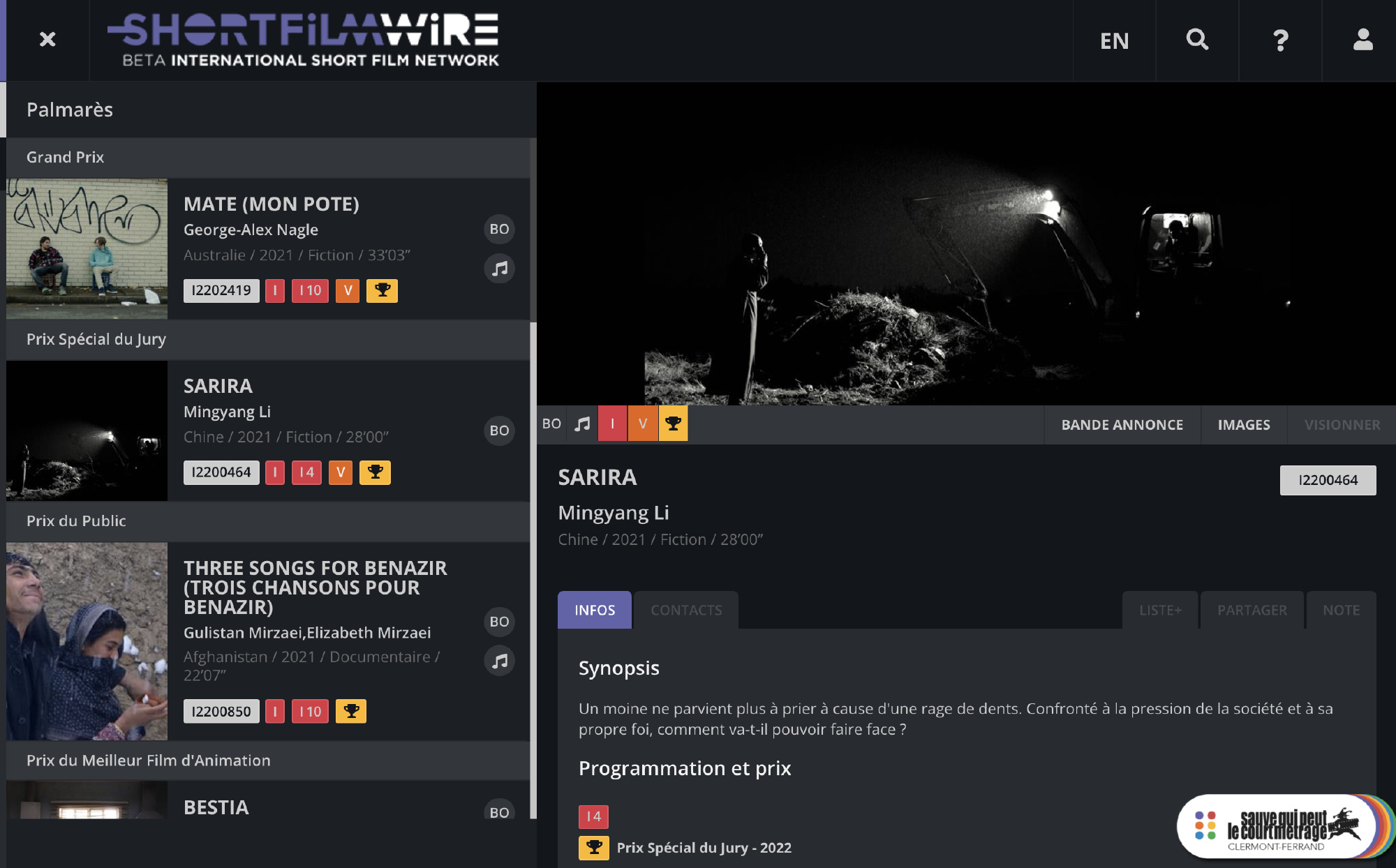Click red I icon below video player

613,424
